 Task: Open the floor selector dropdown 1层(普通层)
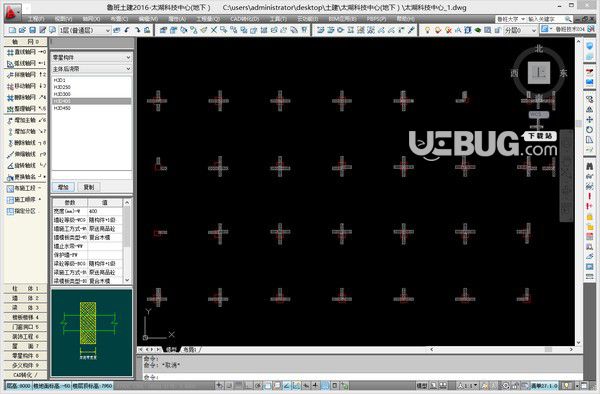[x=85, y=30]
